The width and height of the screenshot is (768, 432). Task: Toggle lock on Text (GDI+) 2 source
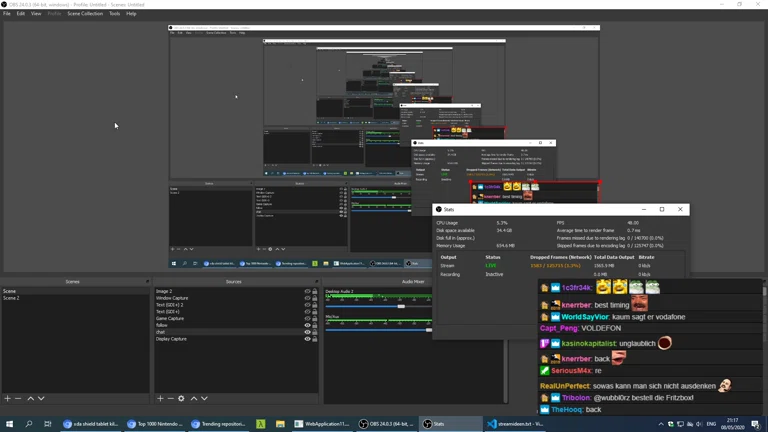[315, 305]
